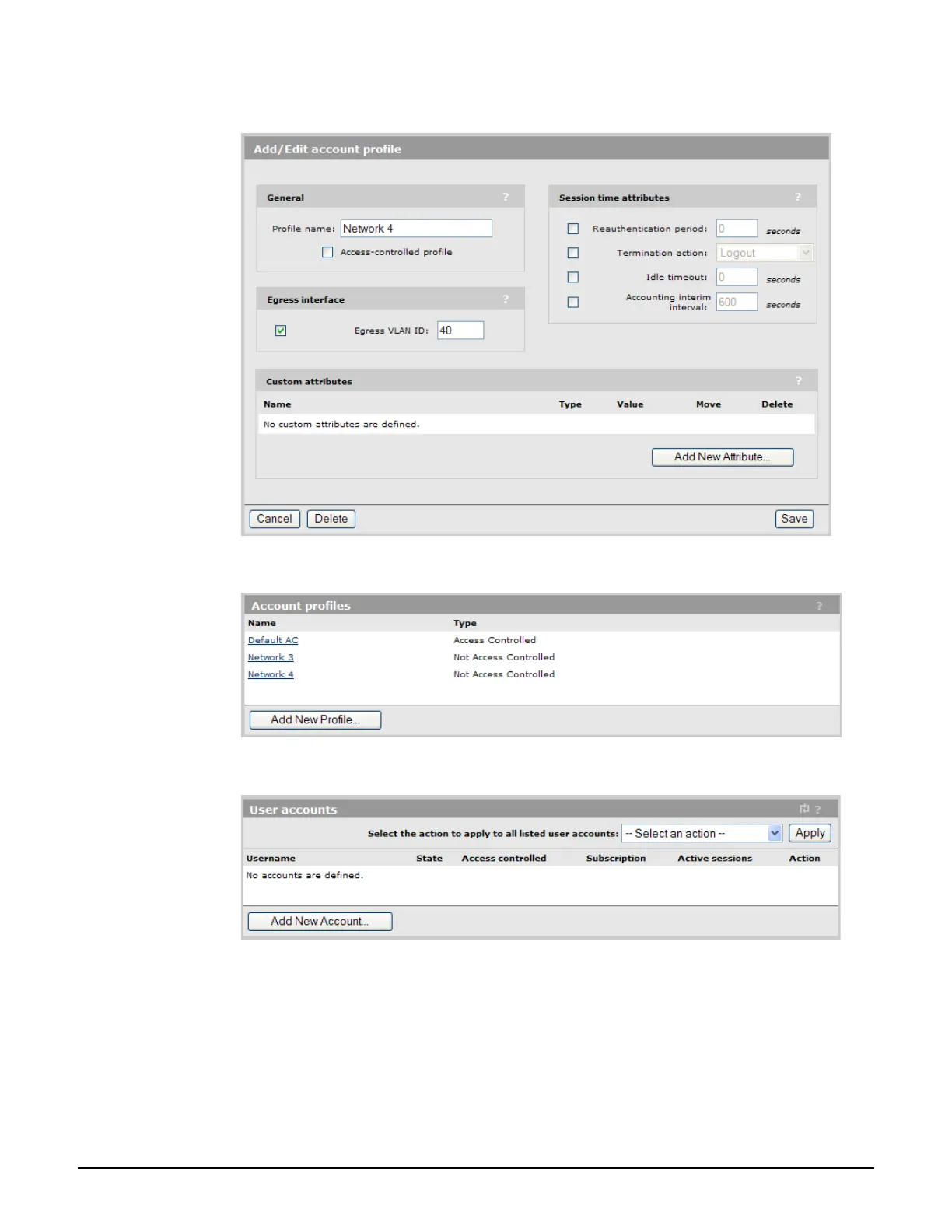Screen dimensions: 952x1232
Task: Click Add New Profile button
Action: click(315, 720)
